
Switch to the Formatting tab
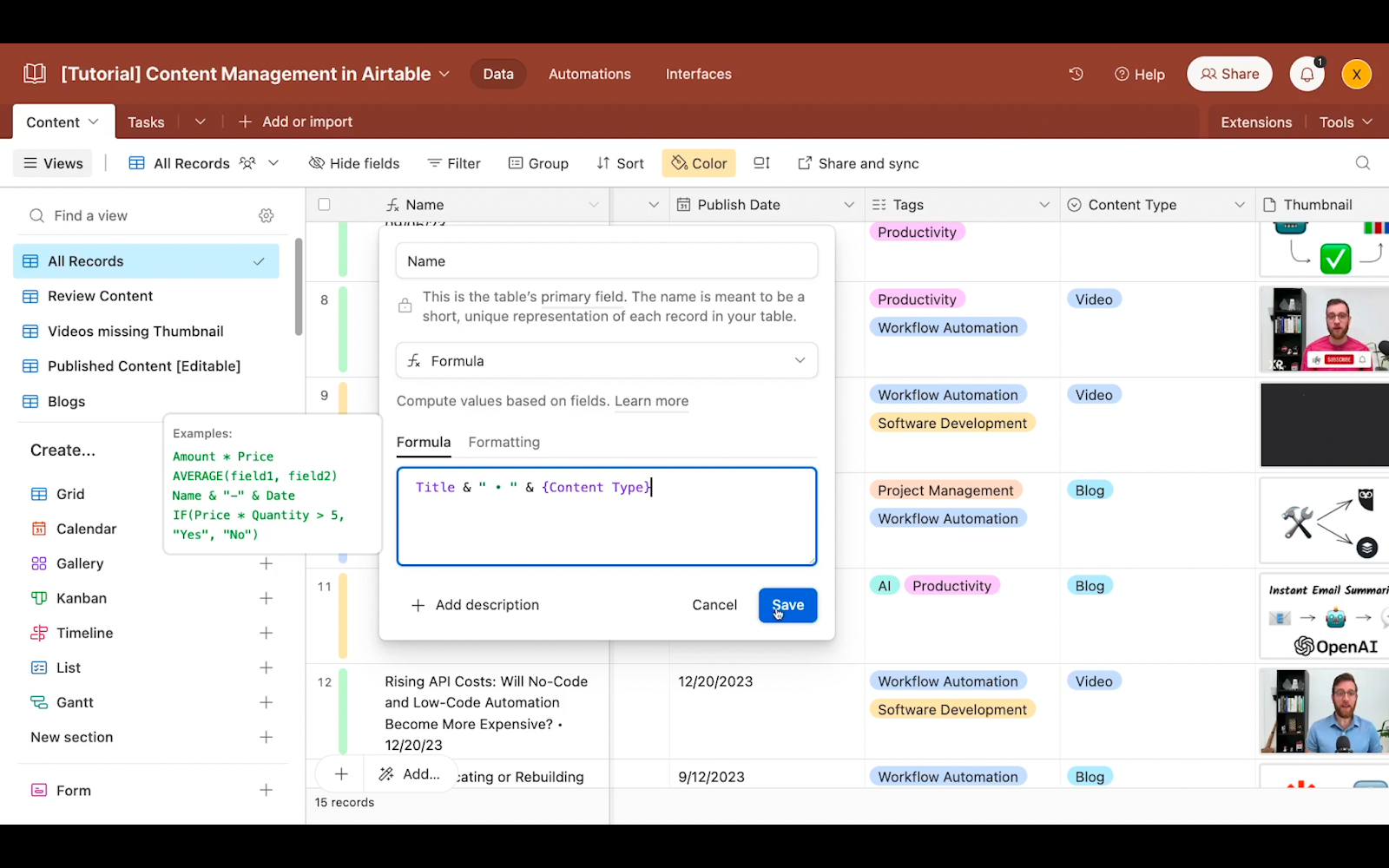504,442
